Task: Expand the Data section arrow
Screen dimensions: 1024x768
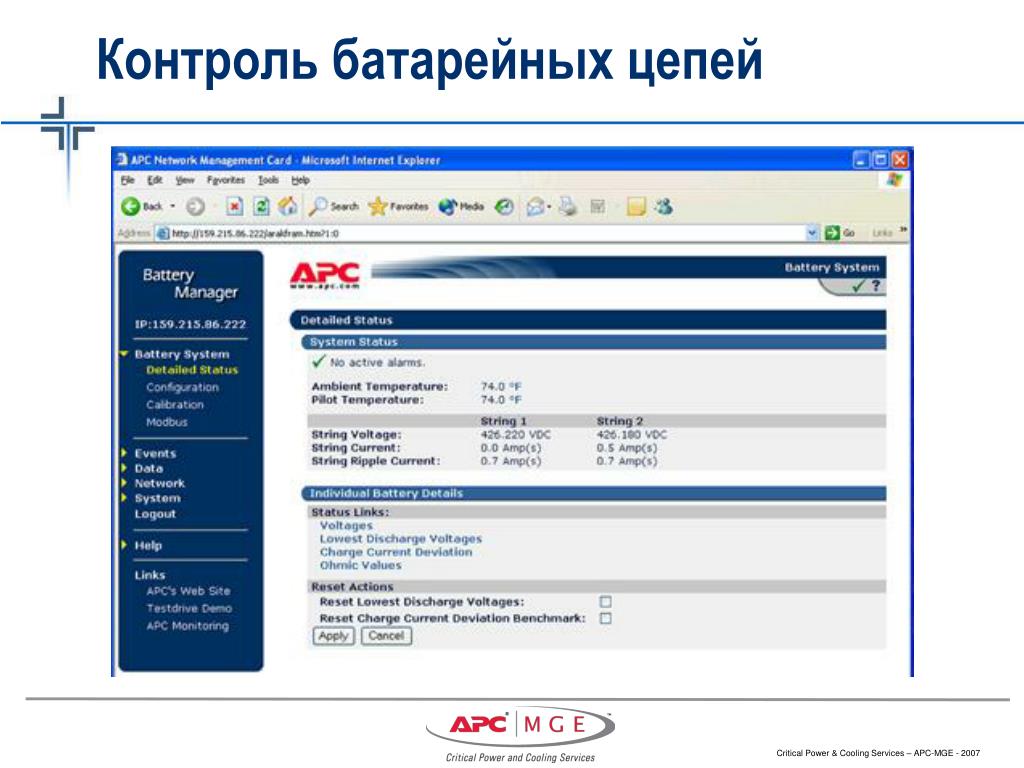Action: [123, 468]
